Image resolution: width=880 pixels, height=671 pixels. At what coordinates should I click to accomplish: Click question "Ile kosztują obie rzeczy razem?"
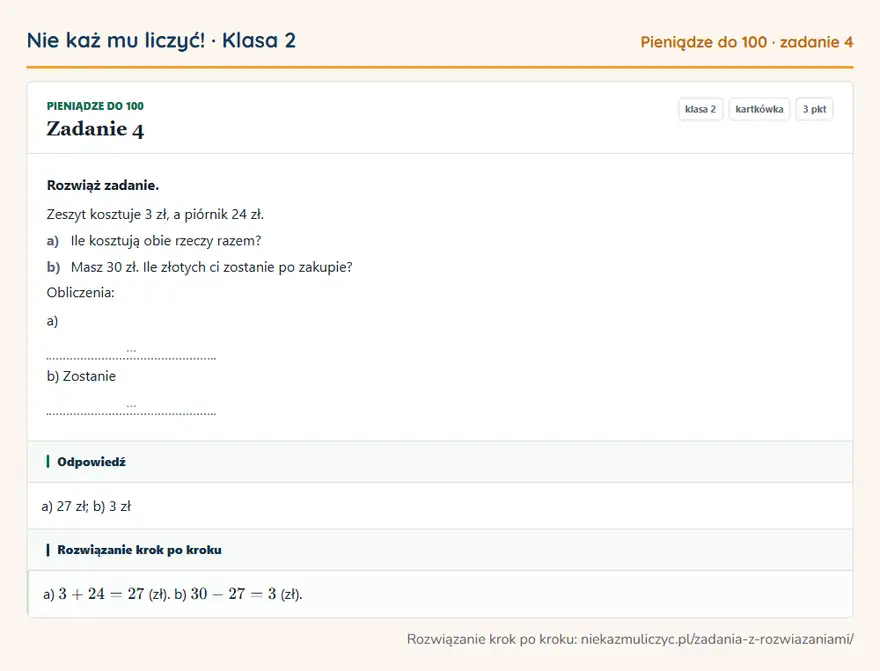coord(166,241)
